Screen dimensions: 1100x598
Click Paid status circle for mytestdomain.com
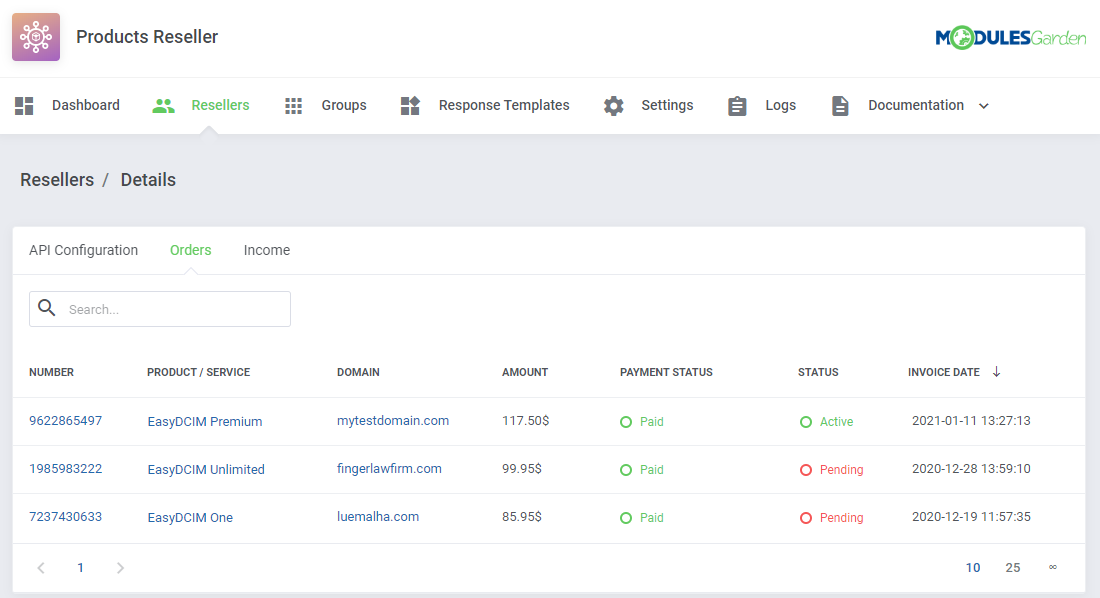pyautogui.click(x=626, y=422)
